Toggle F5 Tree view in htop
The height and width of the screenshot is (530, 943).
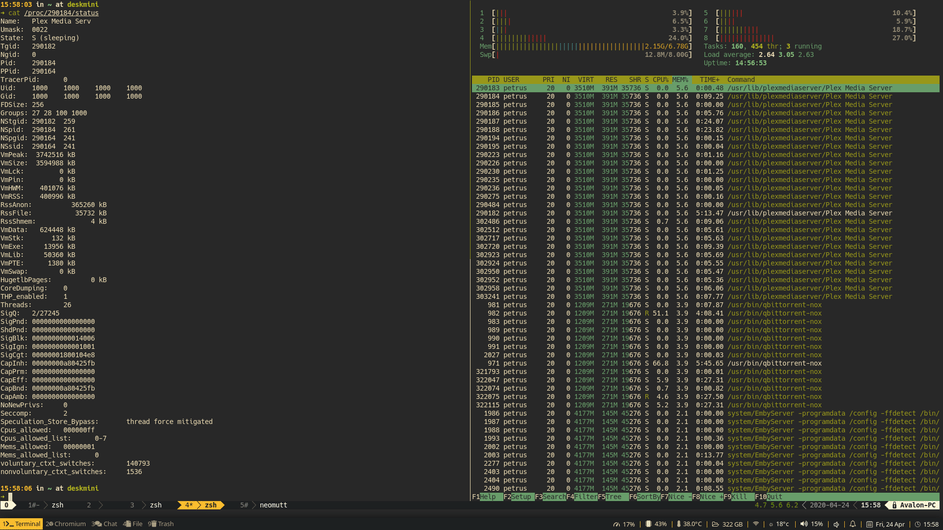click(613, 497)
